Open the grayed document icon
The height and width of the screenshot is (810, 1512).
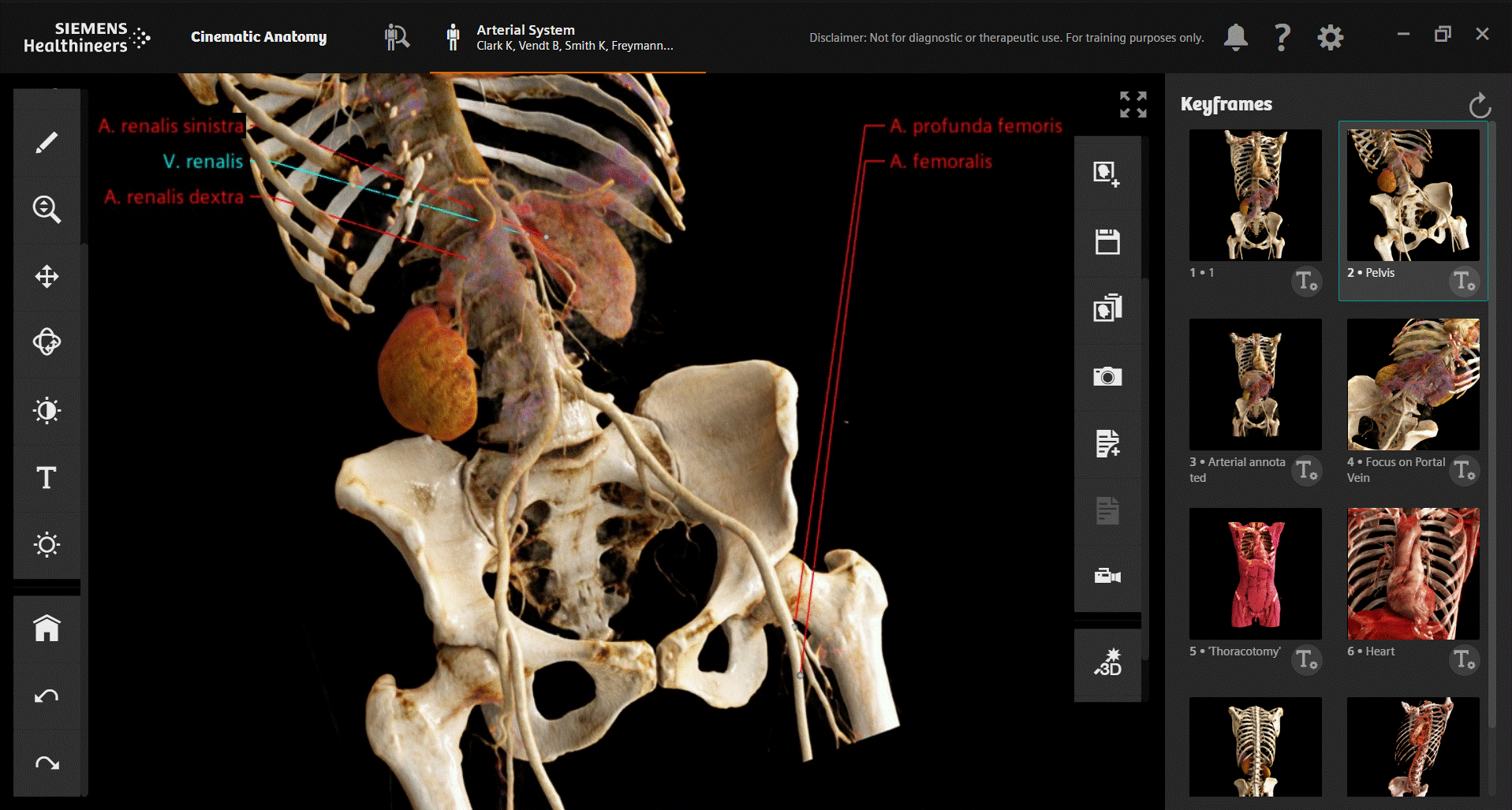[1107, 510]
